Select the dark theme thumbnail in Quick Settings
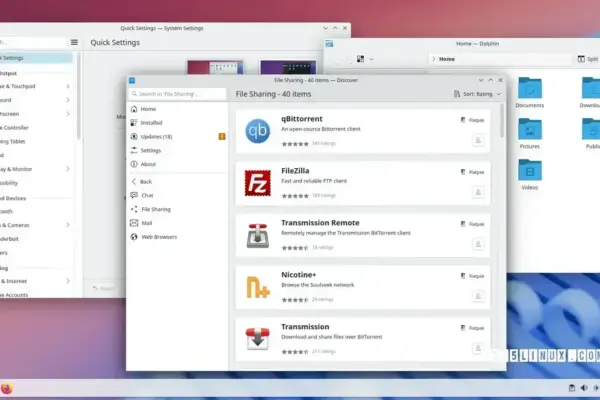600x400 pixels. (288, 68)
